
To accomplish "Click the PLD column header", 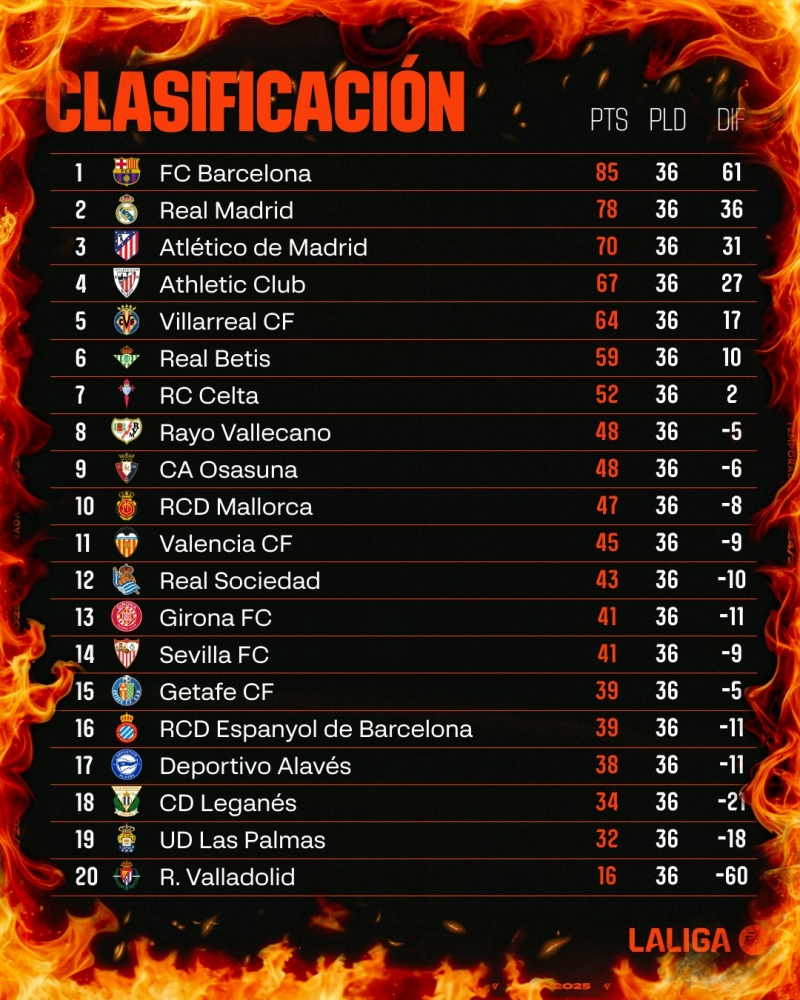I will pyautogui.click(x=667, y=121).
